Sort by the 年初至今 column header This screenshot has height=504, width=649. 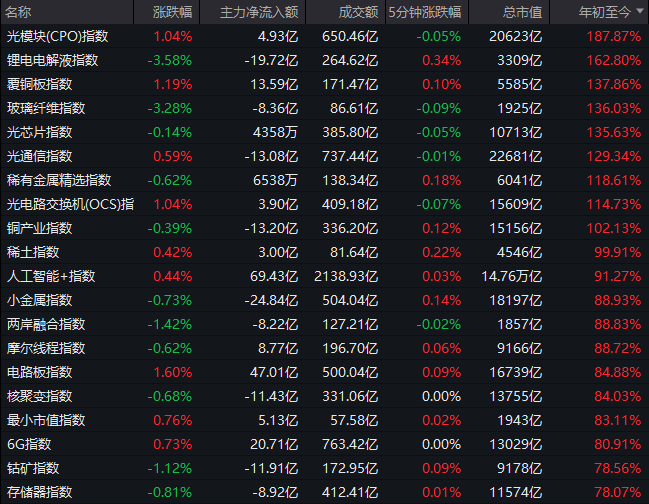tap(605, 12)
